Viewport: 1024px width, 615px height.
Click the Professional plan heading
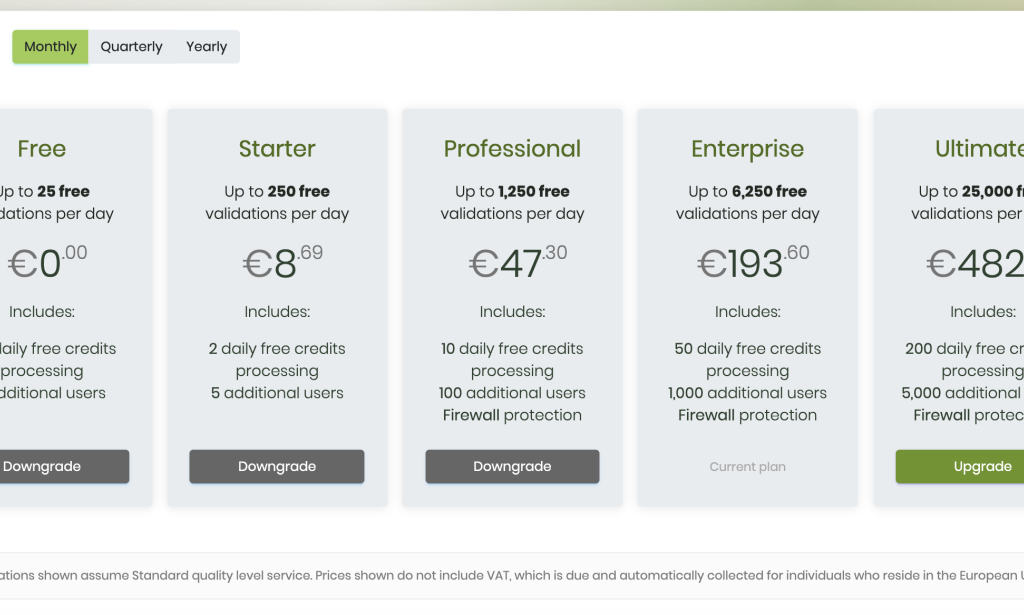tap(512, 148)
